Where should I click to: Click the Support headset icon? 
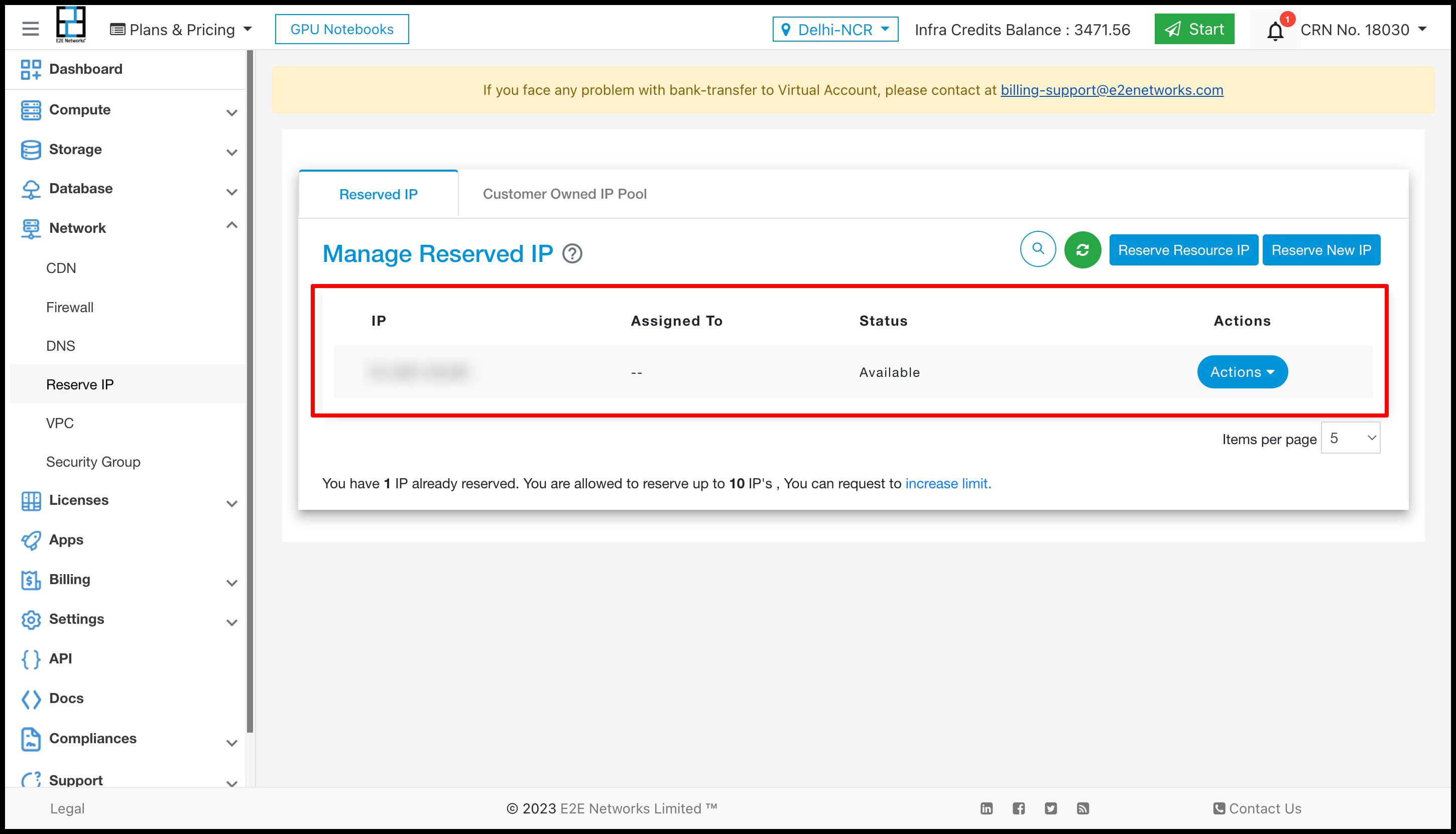point(31,779)
